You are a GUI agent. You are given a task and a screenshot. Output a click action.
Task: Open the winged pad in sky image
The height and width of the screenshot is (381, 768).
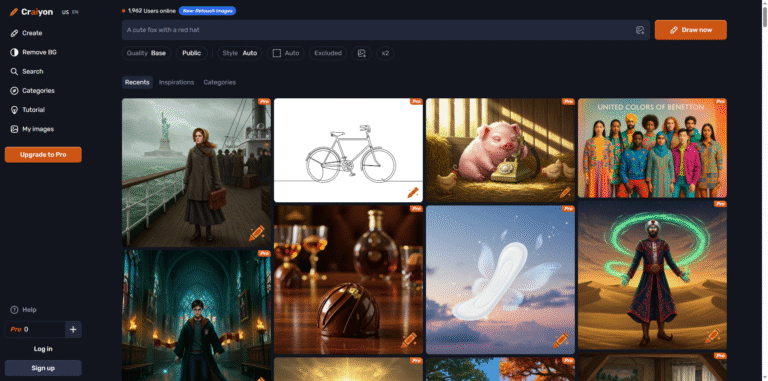501,280
